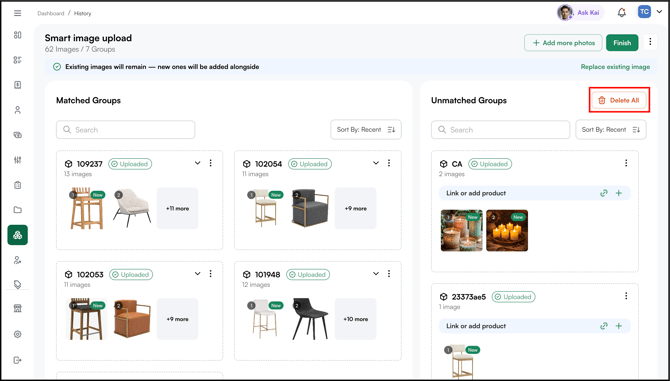Open the kebab menu for group 109237
Image resolution: width=670 pixels, height=381 pixels.
(210, 163)
